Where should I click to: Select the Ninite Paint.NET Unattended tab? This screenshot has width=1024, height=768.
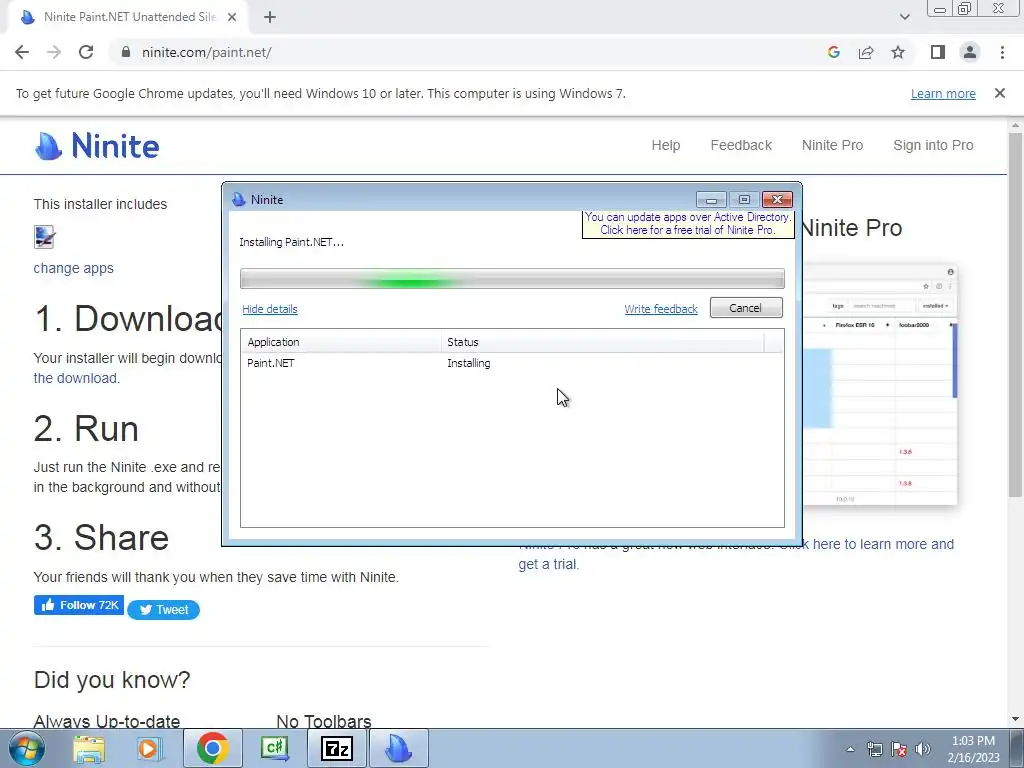point(129,17)
